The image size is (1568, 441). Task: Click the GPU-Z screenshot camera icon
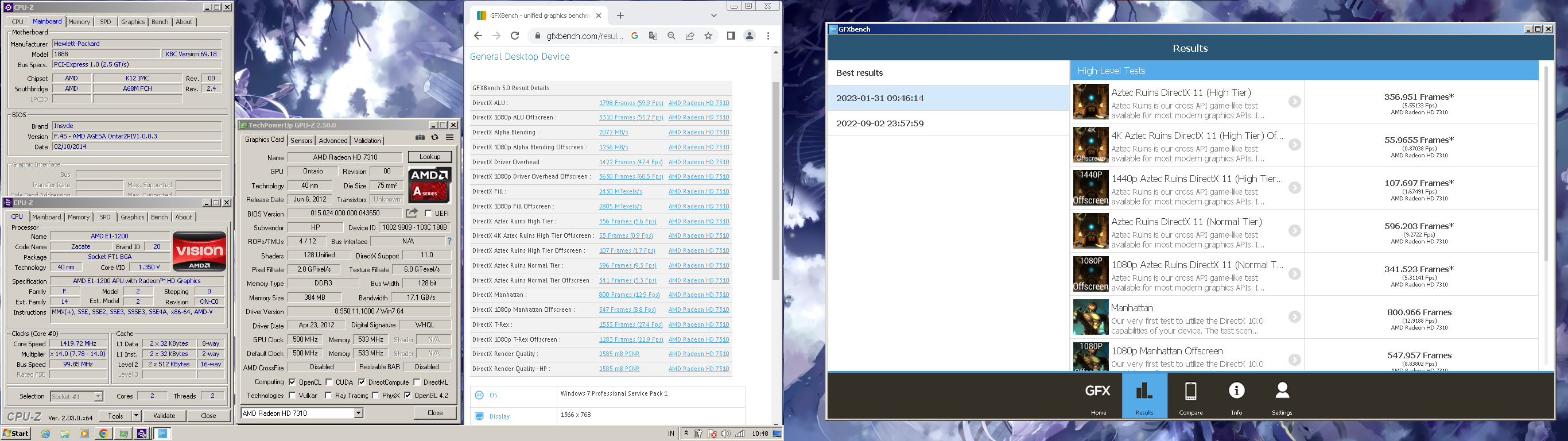pyautogui.click(x=420, y=138)
